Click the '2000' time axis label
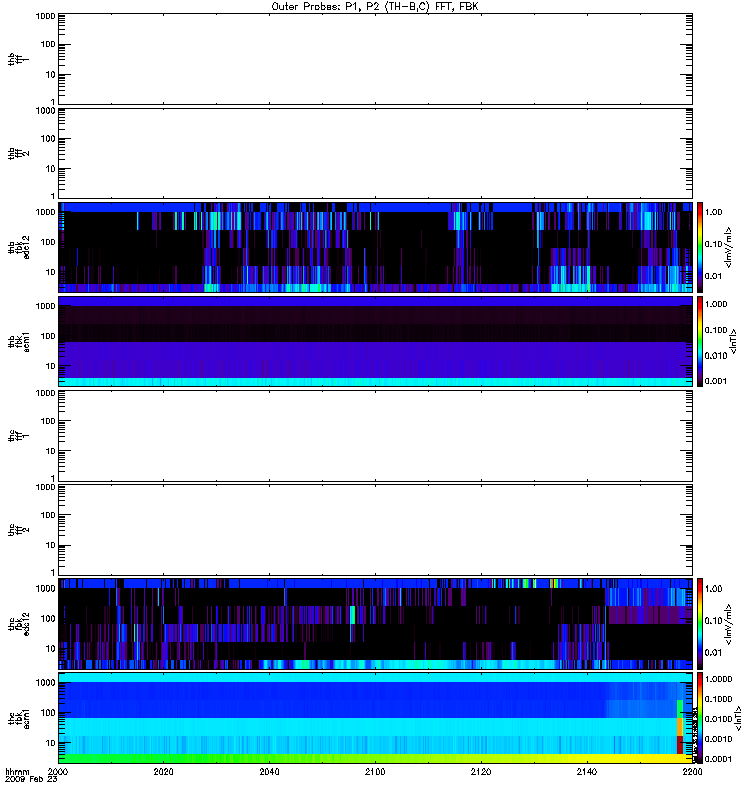The image size is (750, 800). 58,771
